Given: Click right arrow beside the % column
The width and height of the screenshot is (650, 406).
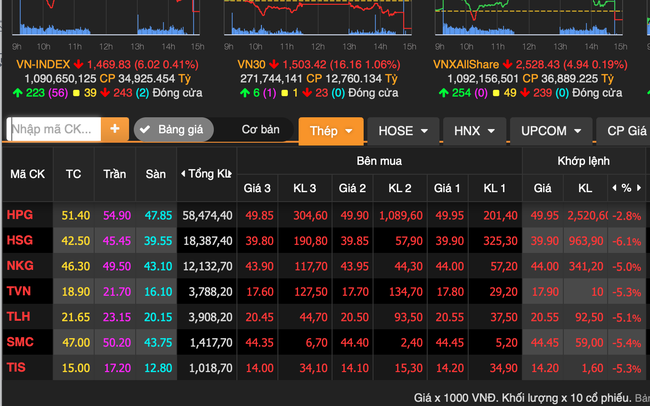Looking at the screenshot, I should coord(639,187).
